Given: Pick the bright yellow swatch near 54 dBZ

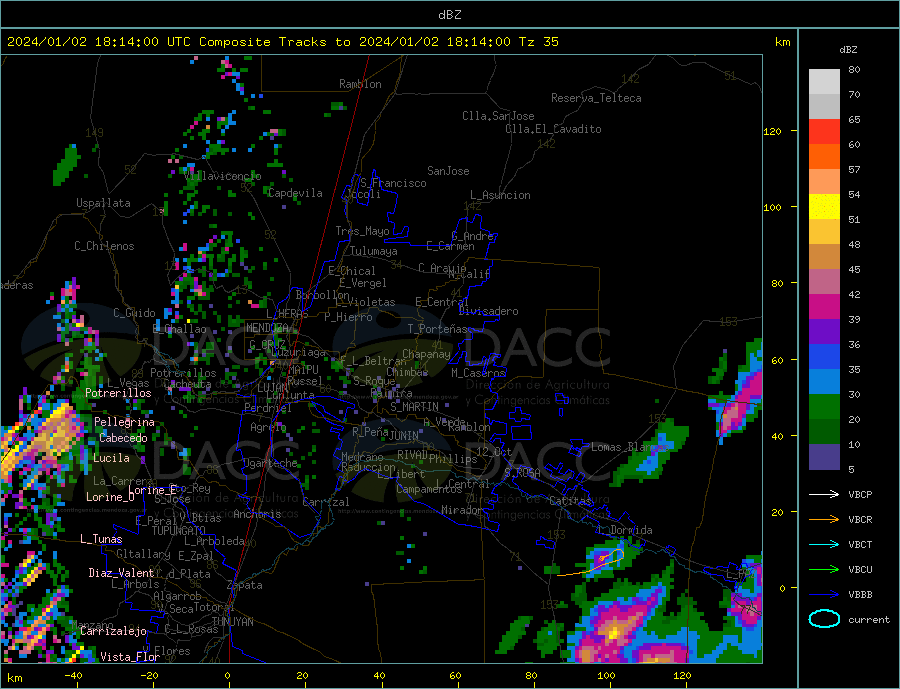Looking at the screenshot, I should pos(824,207).
